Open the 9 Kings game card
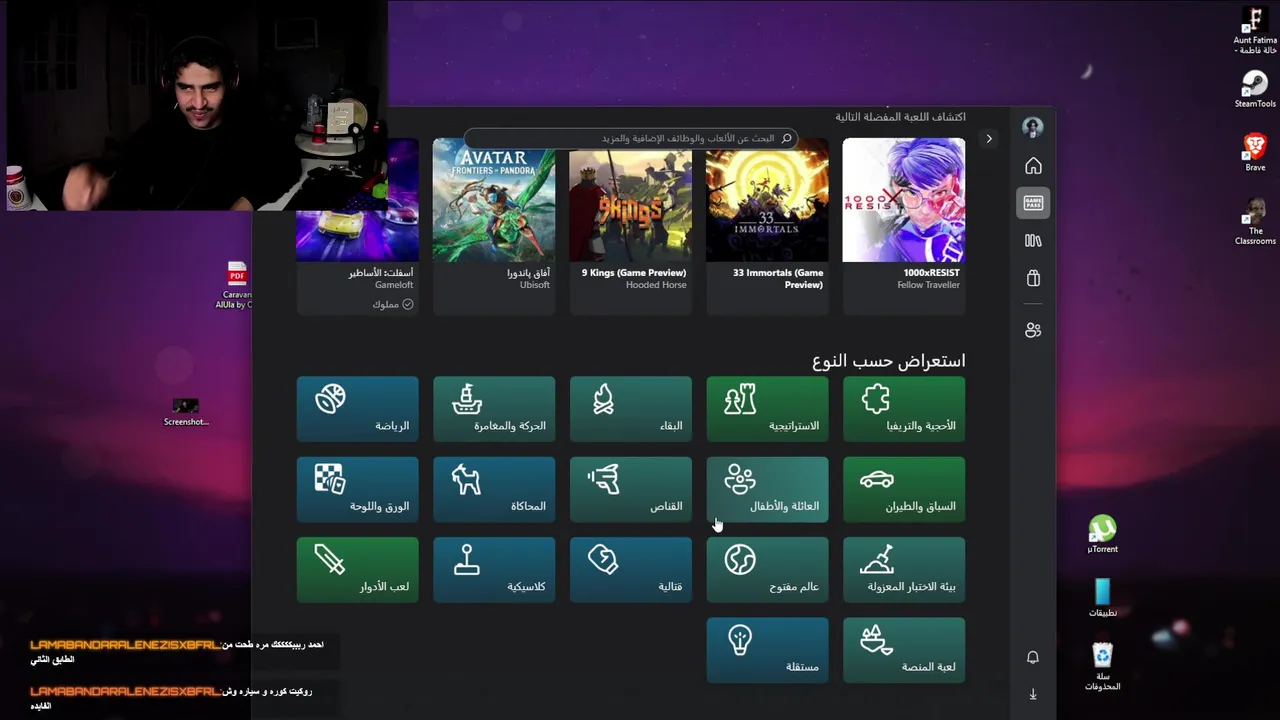The image size is (1280, 720). (x=630, y=226)
